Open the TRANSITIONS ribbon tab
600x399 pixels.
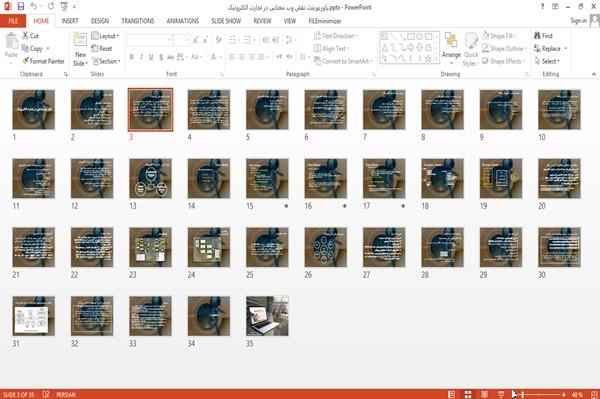pos(138,21)
